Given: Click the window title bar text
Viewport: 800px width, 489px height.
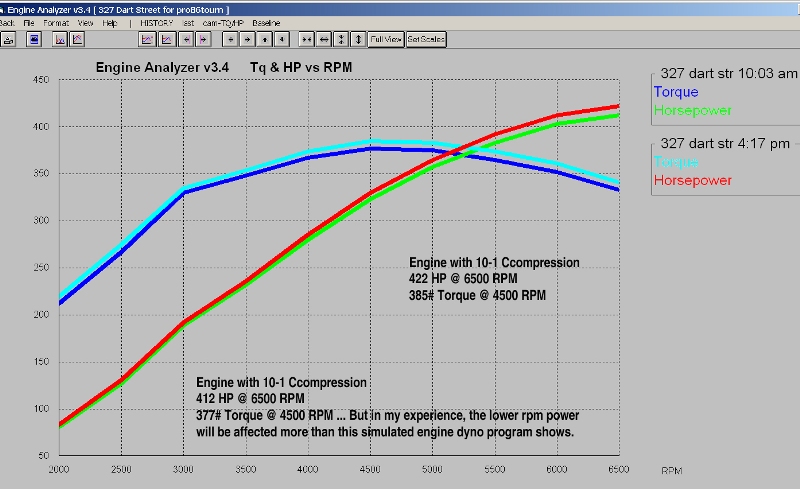Looking at the screenshot, I should pos(118,10).
